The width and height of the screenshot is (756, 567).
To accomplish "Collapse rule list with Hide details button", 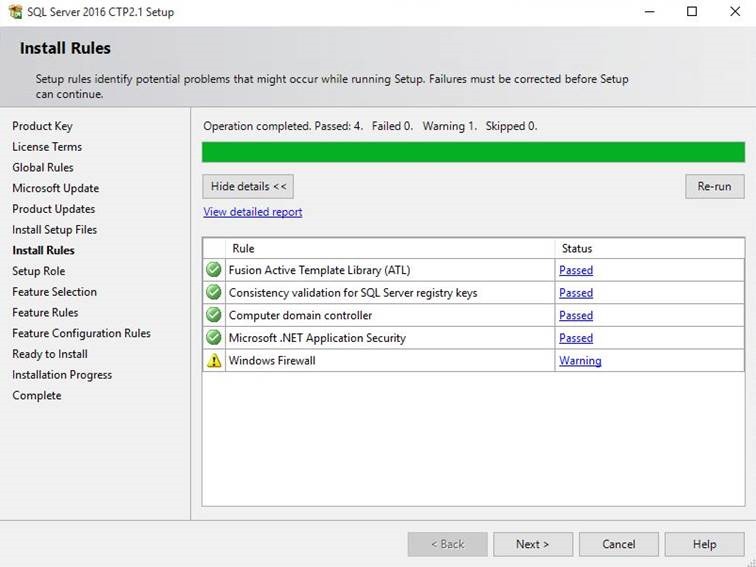I will 248,187.
